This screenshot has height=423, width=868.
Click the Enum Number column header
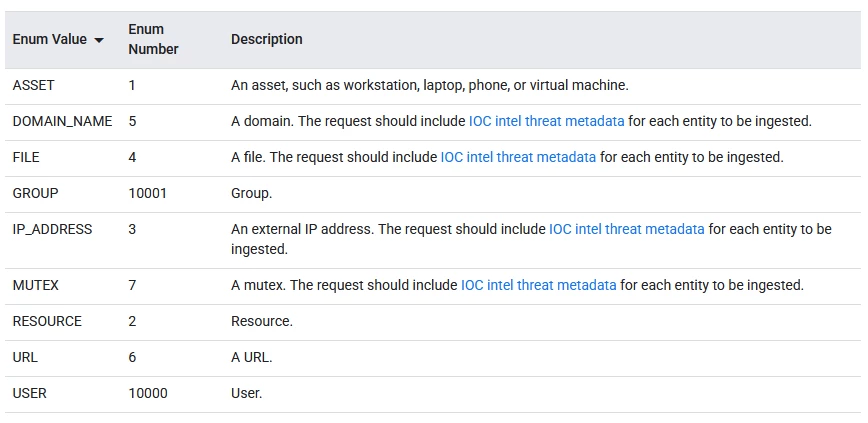click(x=153, y=39)
